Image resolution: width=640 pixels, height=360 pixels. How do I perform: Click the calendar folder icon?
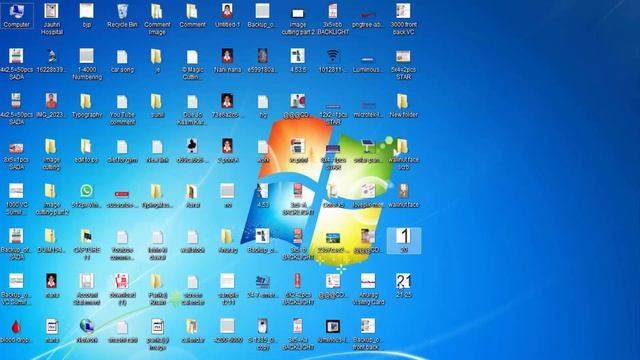192,331
